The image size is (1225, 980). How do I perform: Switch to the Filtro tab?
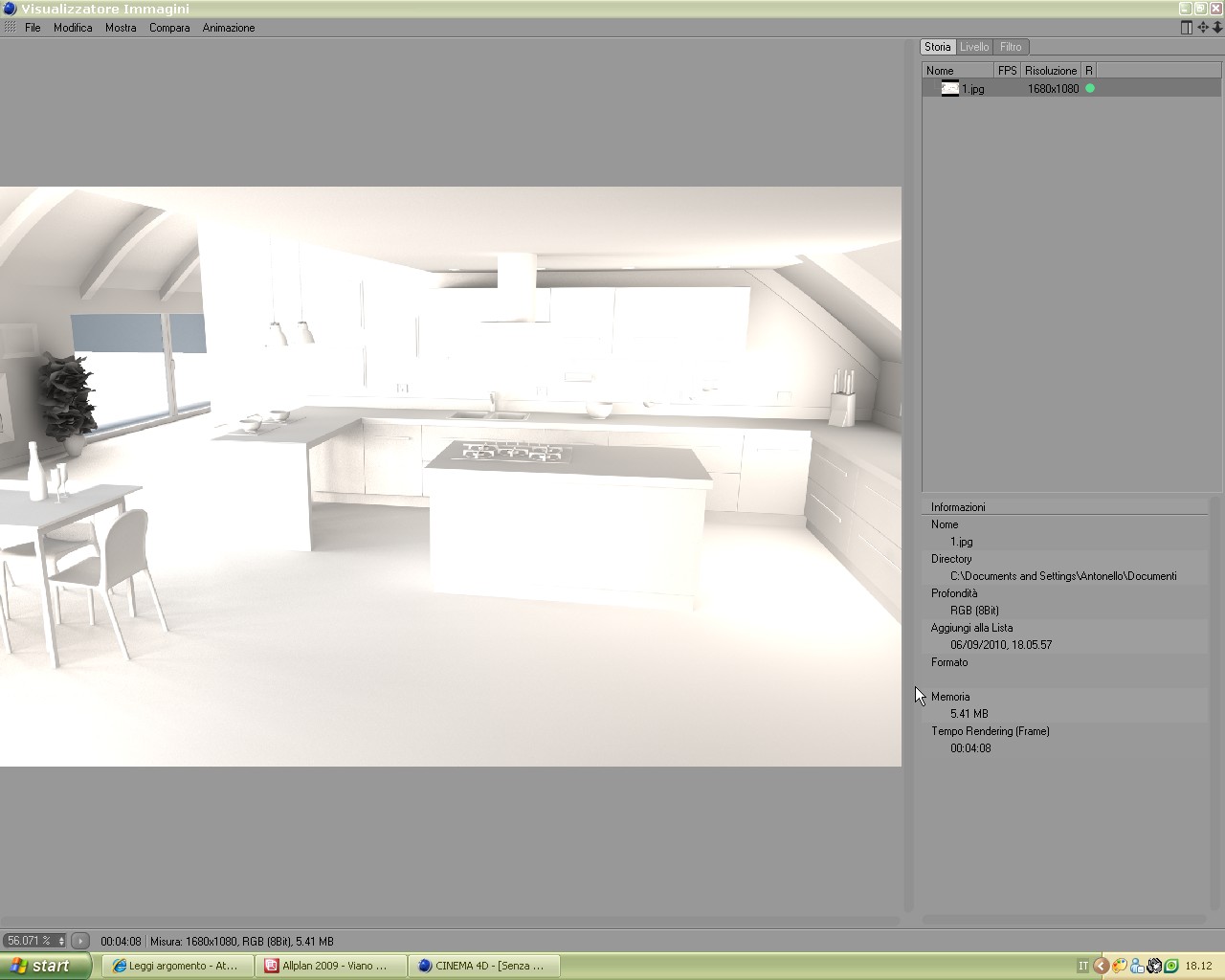pos(1011,47)
